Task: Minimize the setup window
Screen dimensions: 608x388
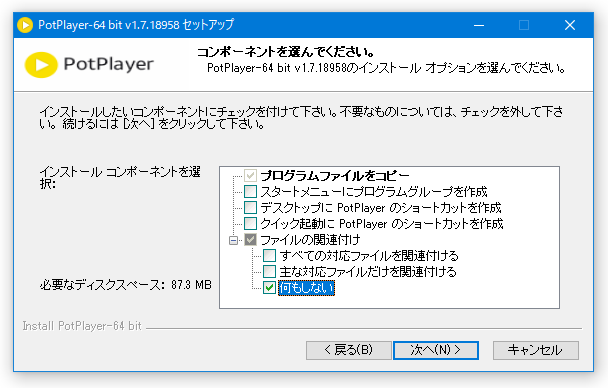Action: tap(479, 25)
